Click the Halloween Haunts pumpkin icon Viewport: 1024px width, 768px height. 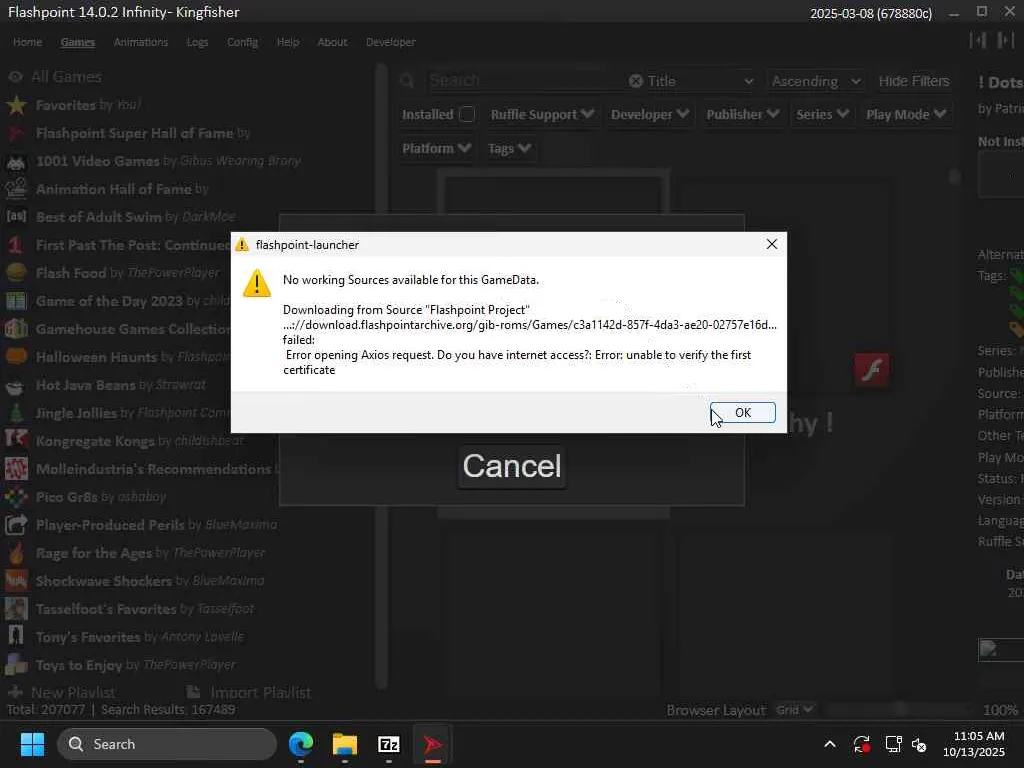point(16,357)
